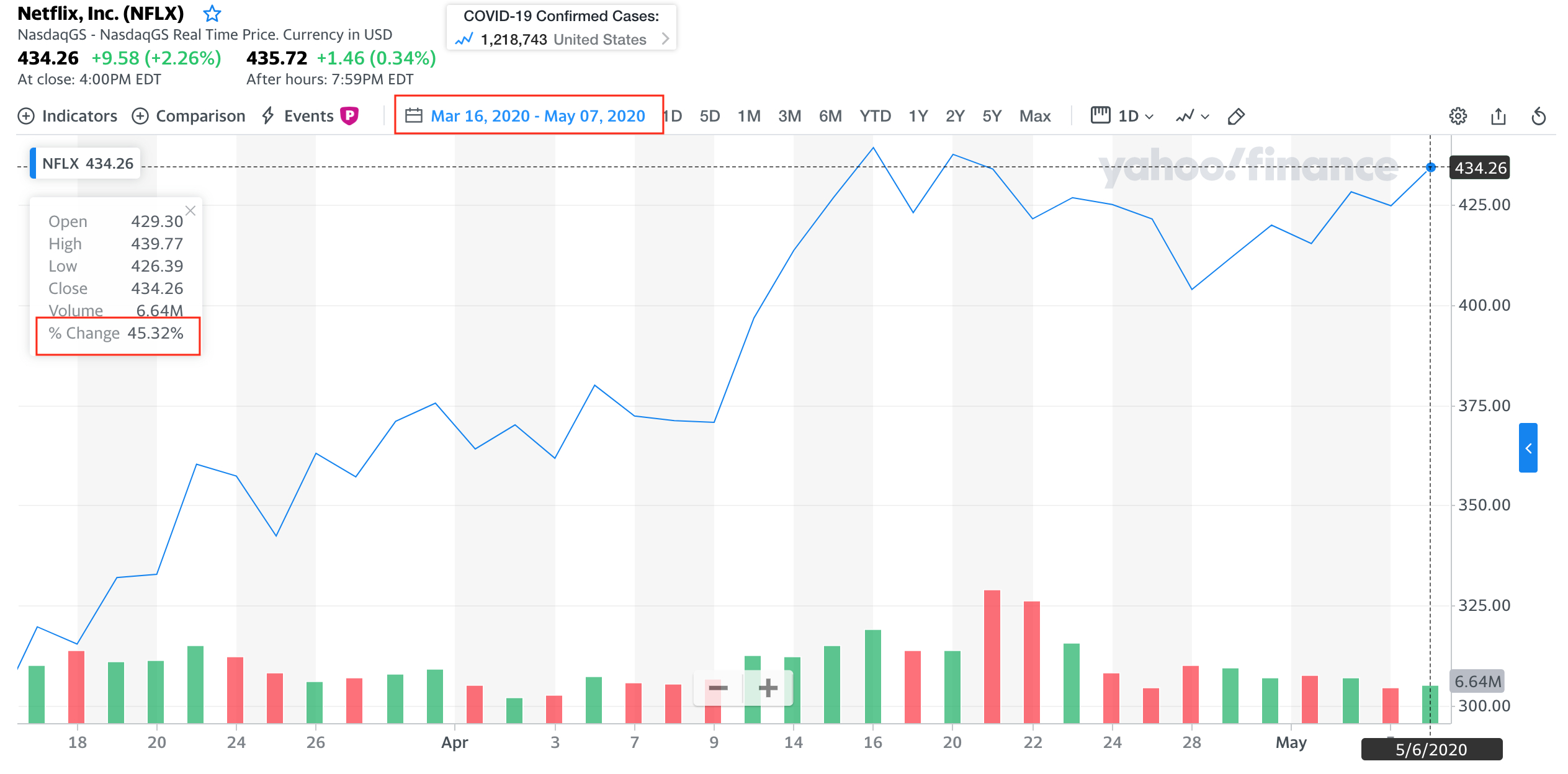Click the share chart icon

1498,116
